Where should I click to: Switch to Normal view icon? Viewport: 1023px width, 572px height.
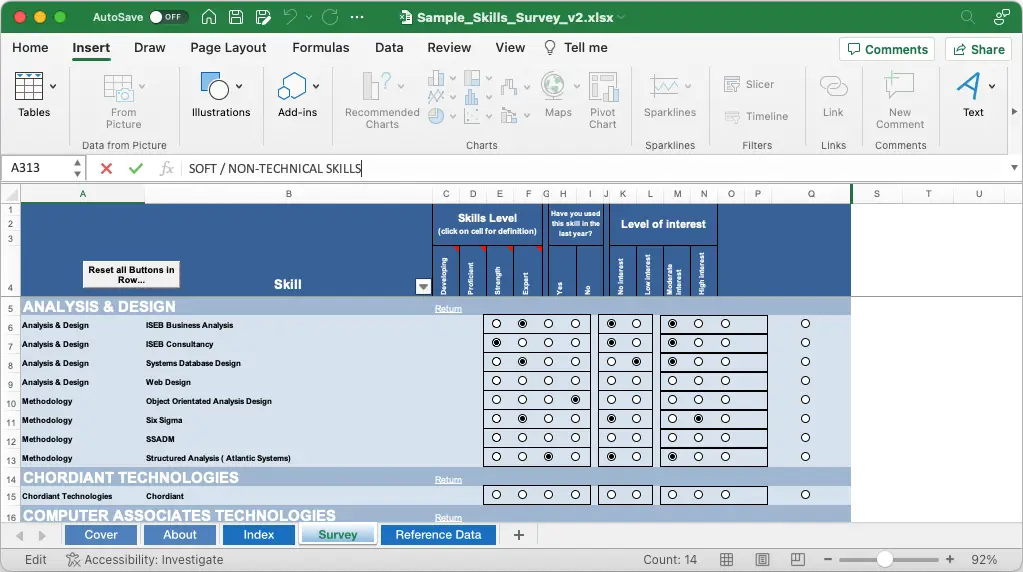click(726, 560)
